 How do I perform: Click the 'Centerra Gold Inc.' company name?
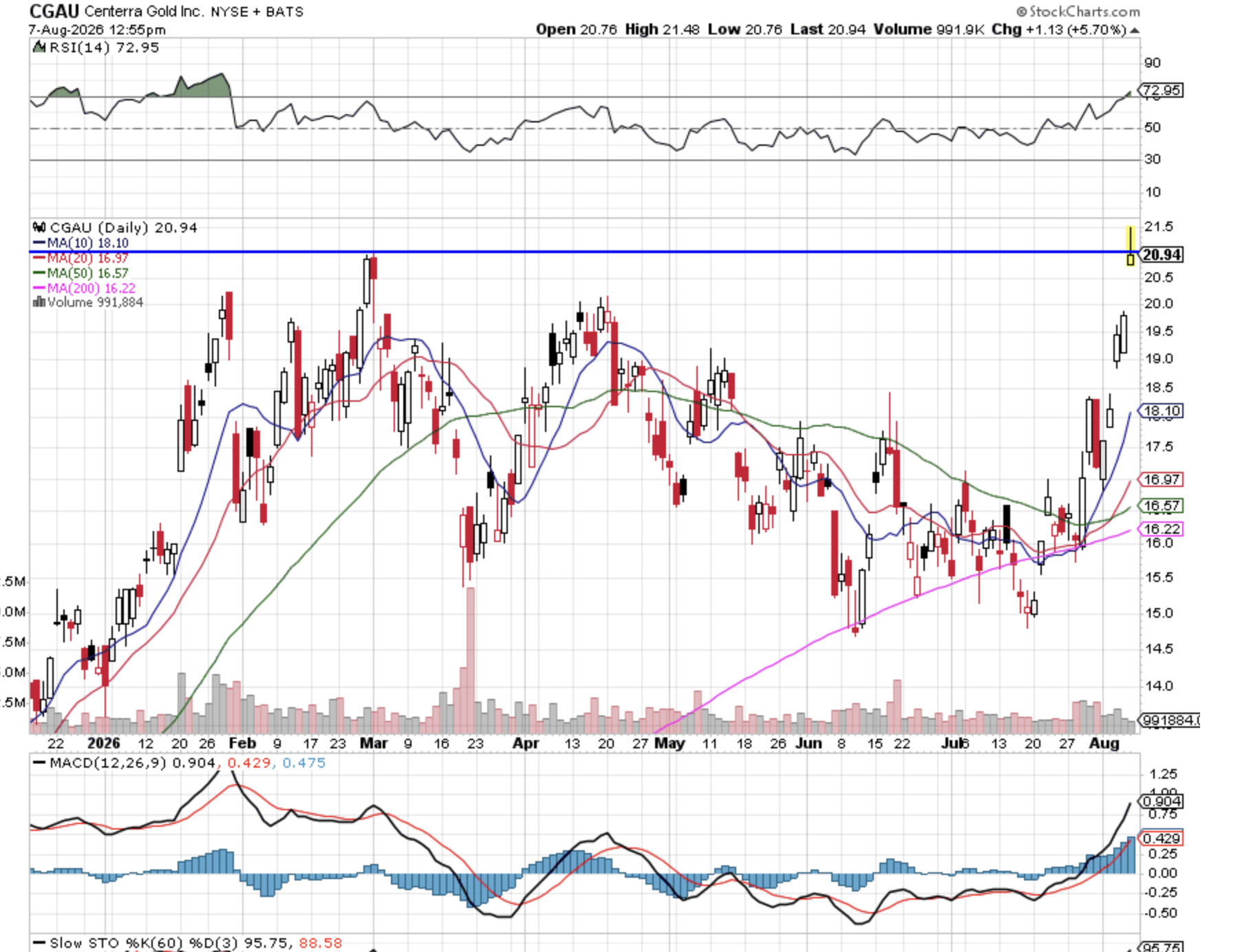(144, 11)
